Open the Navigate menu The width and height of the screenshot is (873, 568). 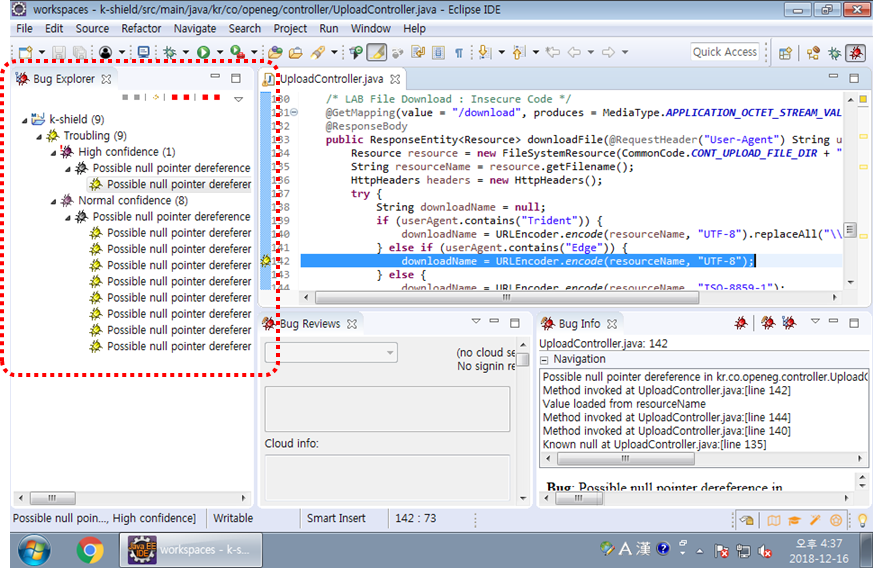195,28
